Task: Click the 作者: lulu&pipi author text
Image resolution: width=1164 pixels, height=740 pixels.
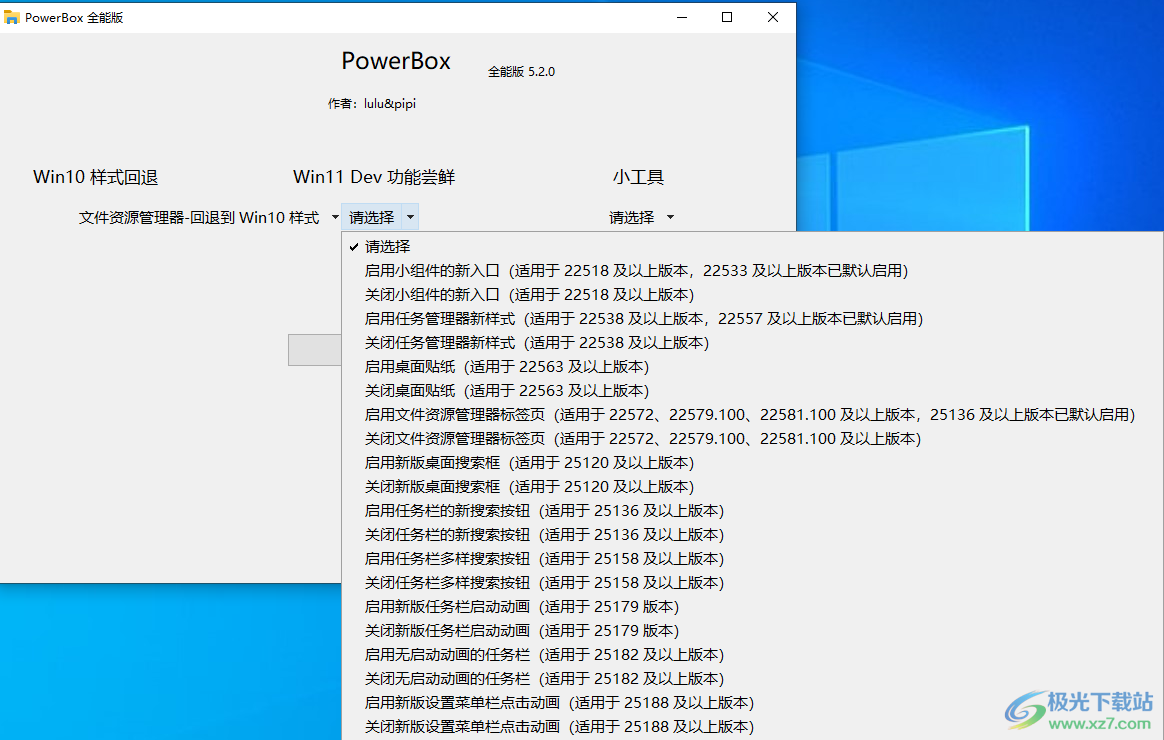Action: click(x=372, y=104)
